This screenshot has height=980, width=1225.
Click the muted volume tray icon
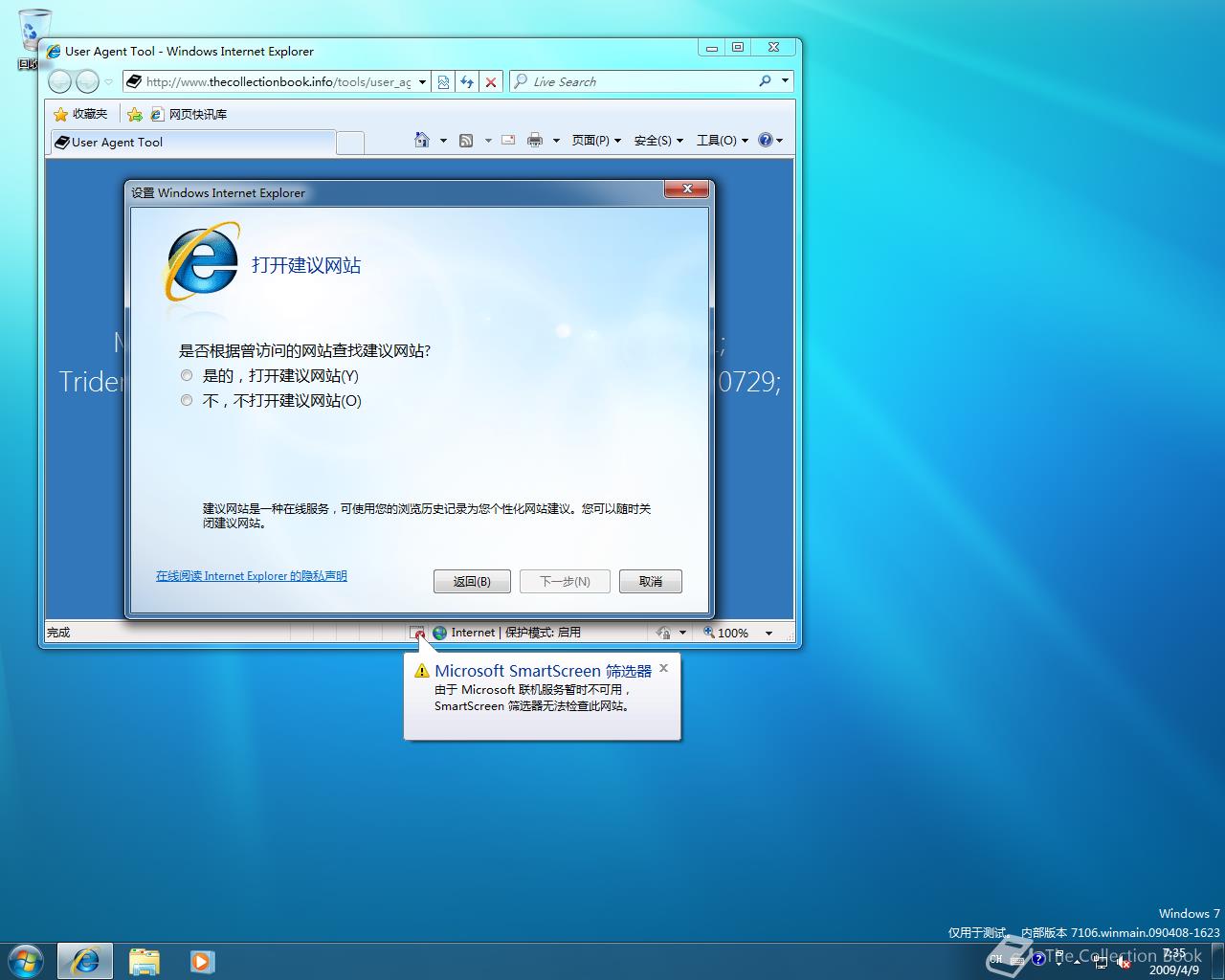pyautogui.click(x=1123, y=961)
